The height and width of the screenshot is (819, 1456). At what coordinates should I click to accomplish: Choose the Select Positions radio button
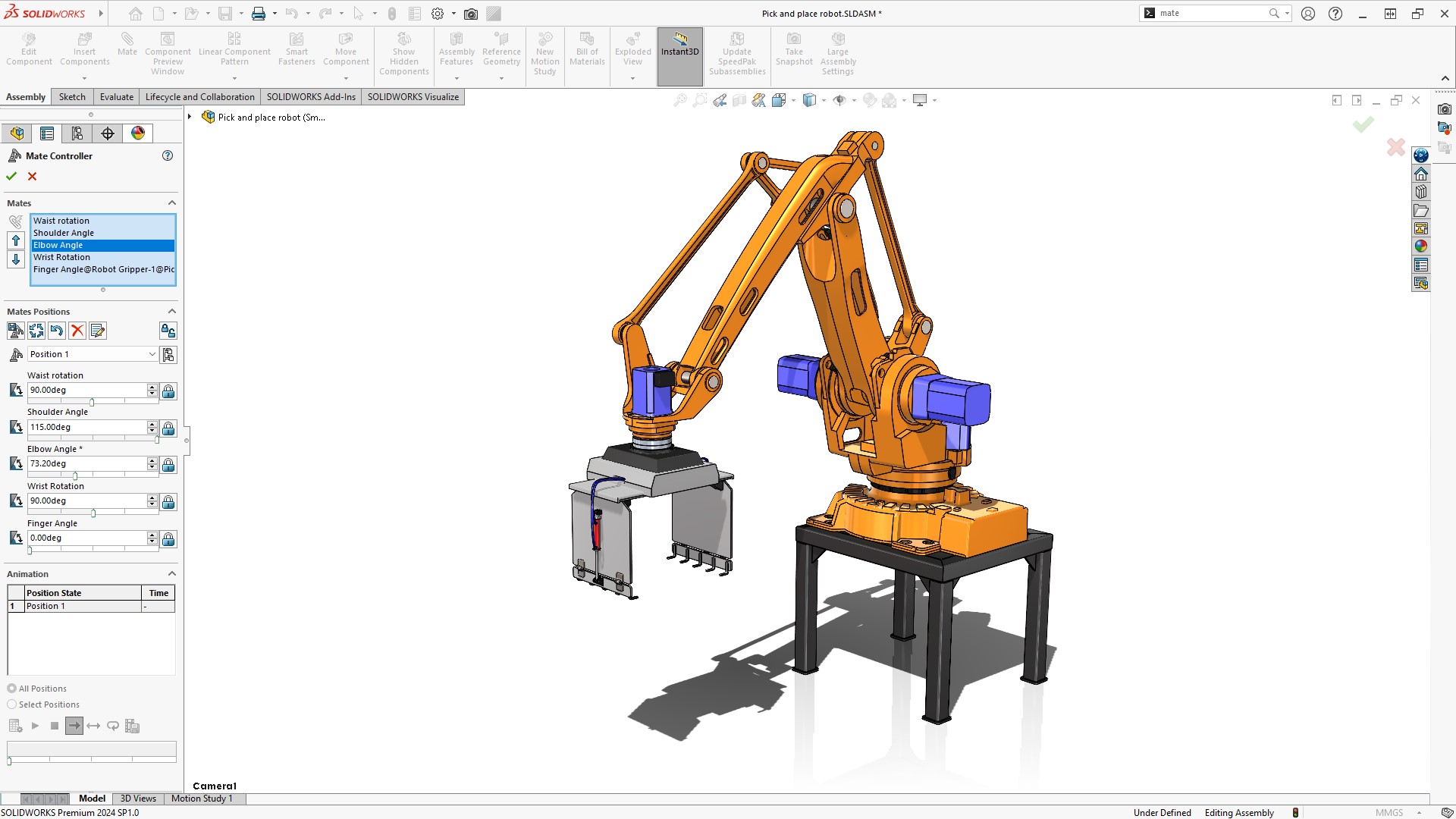pos(11,704)
